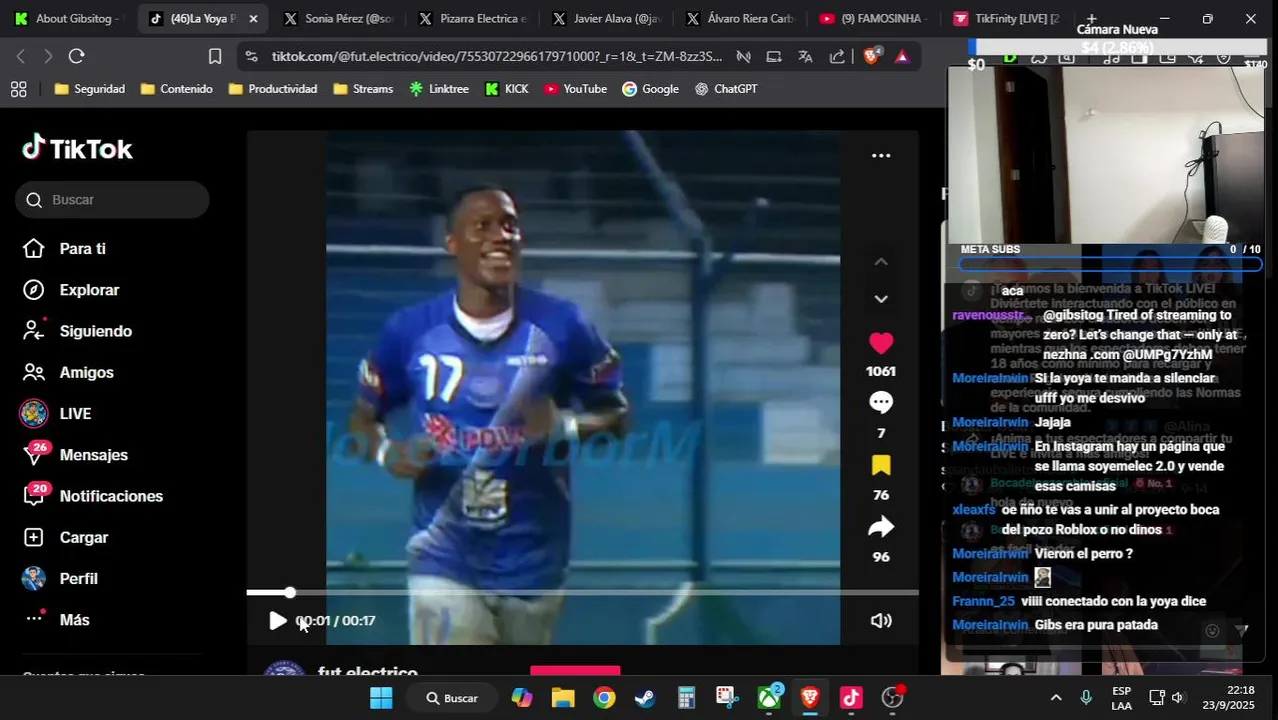
Task: Click the translate page icon
Action: pos(805,56)
